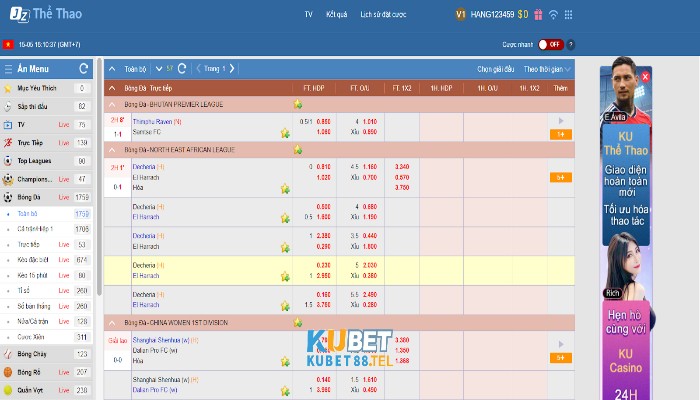Expand 1+ more bets for Thimphu Raven

pyautogui.click(x=561, y=134)
